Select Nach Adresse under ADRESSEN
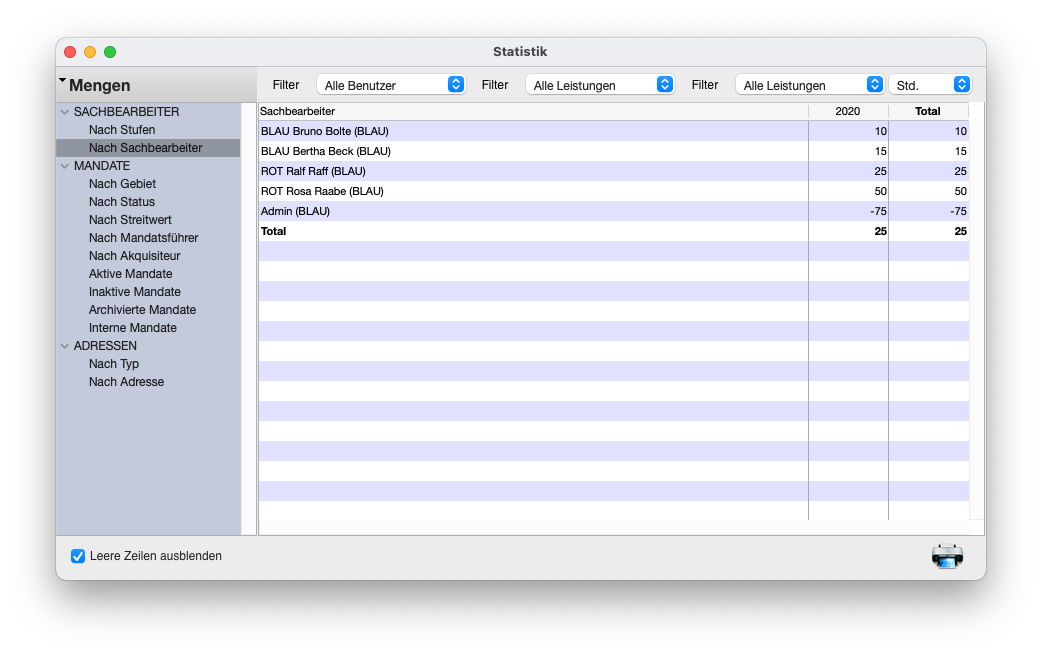 tap(126, 382)
